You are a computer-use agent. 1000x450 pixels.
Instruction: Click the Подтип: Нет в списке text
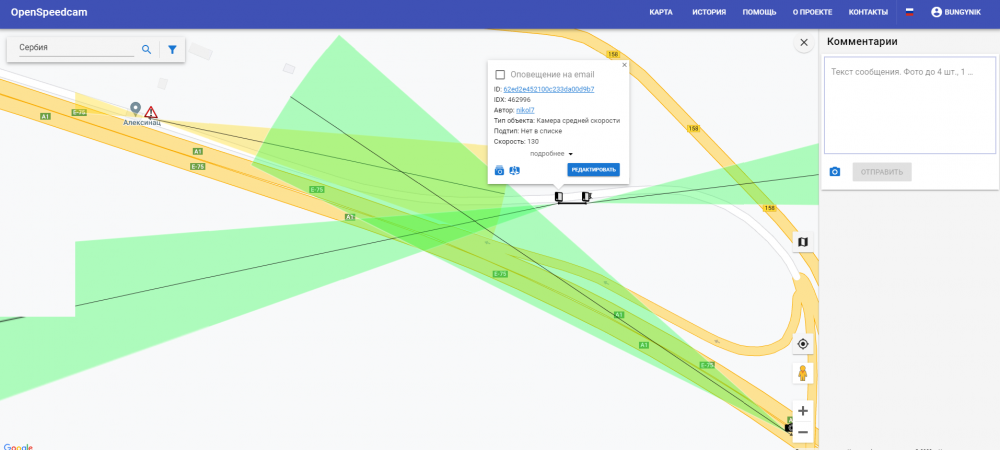[527, 131]
